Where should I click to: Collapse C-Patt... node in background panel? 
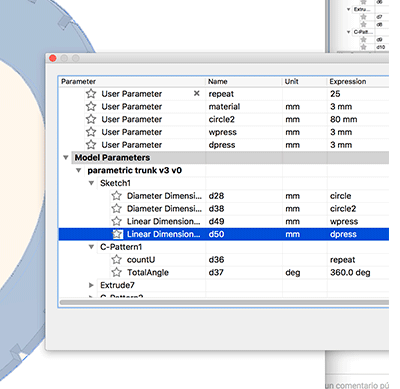coord(349,32)
